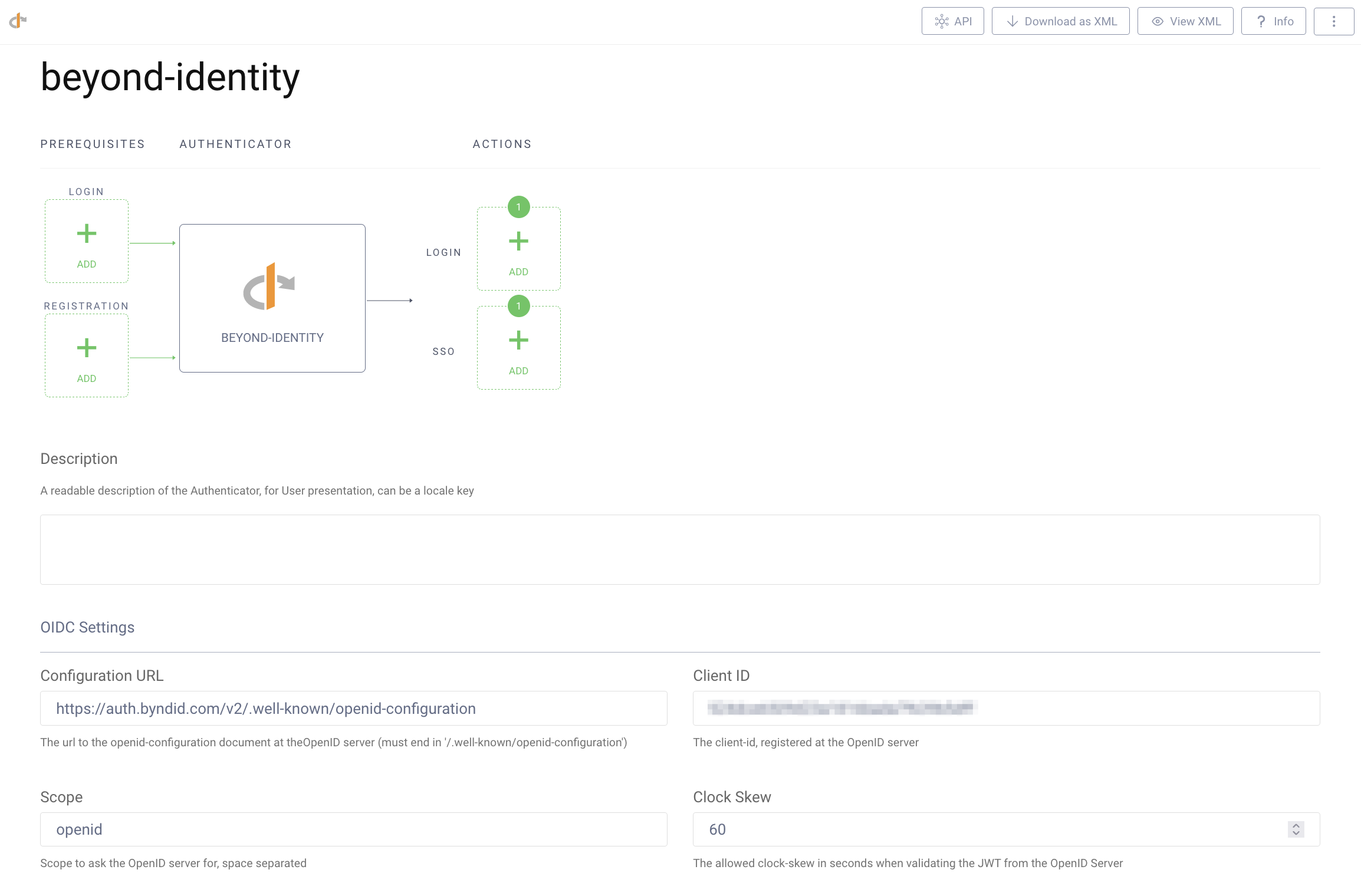Click the AUTHENTICATOR heading

click(x=235, y=144)
